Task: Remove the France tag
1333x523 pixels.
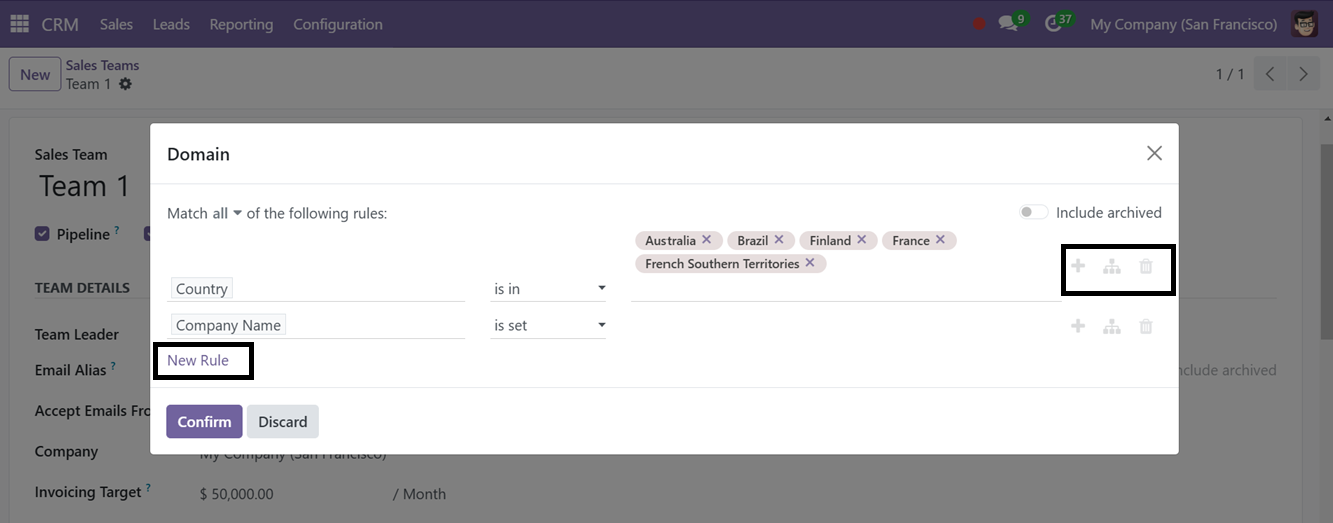Action: [x=940, y=240]
